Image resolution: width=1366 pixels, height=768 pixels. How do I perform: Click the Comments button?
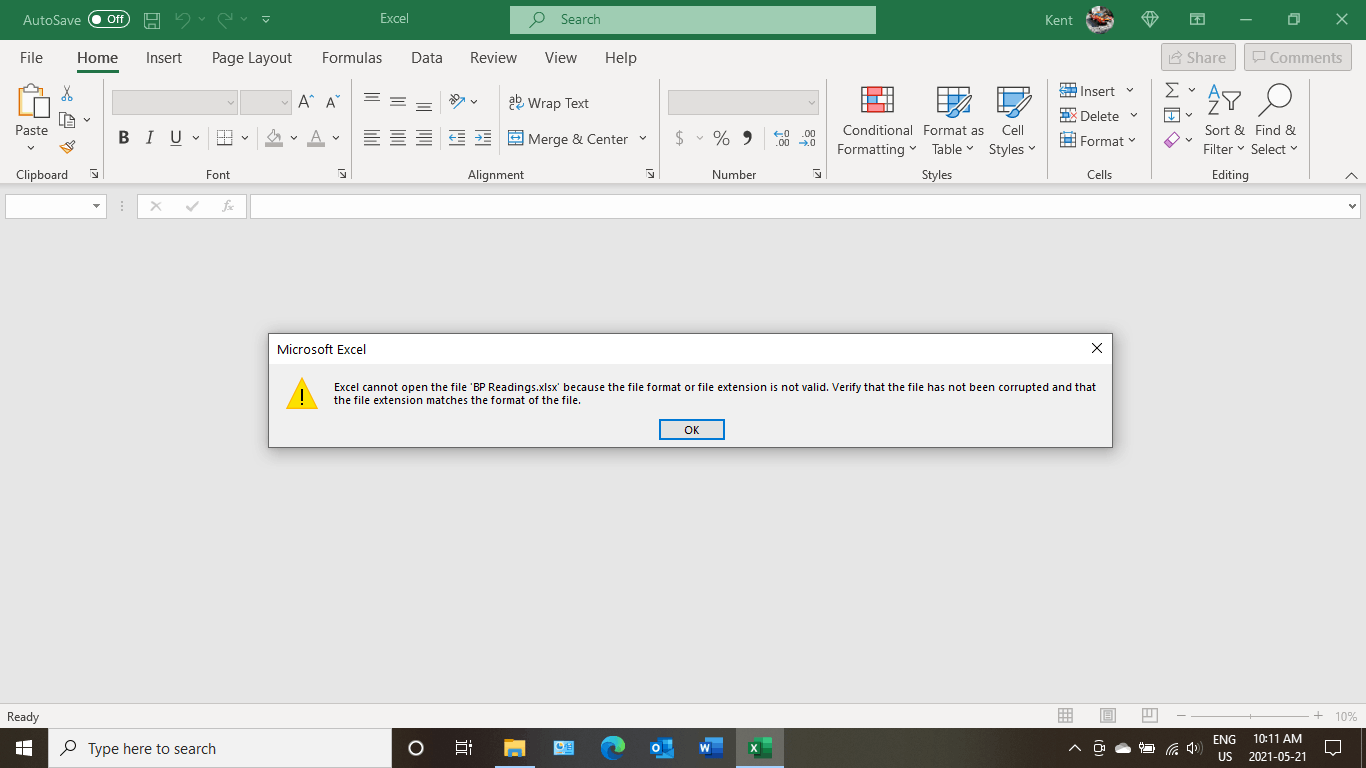tap(1297, 57)
